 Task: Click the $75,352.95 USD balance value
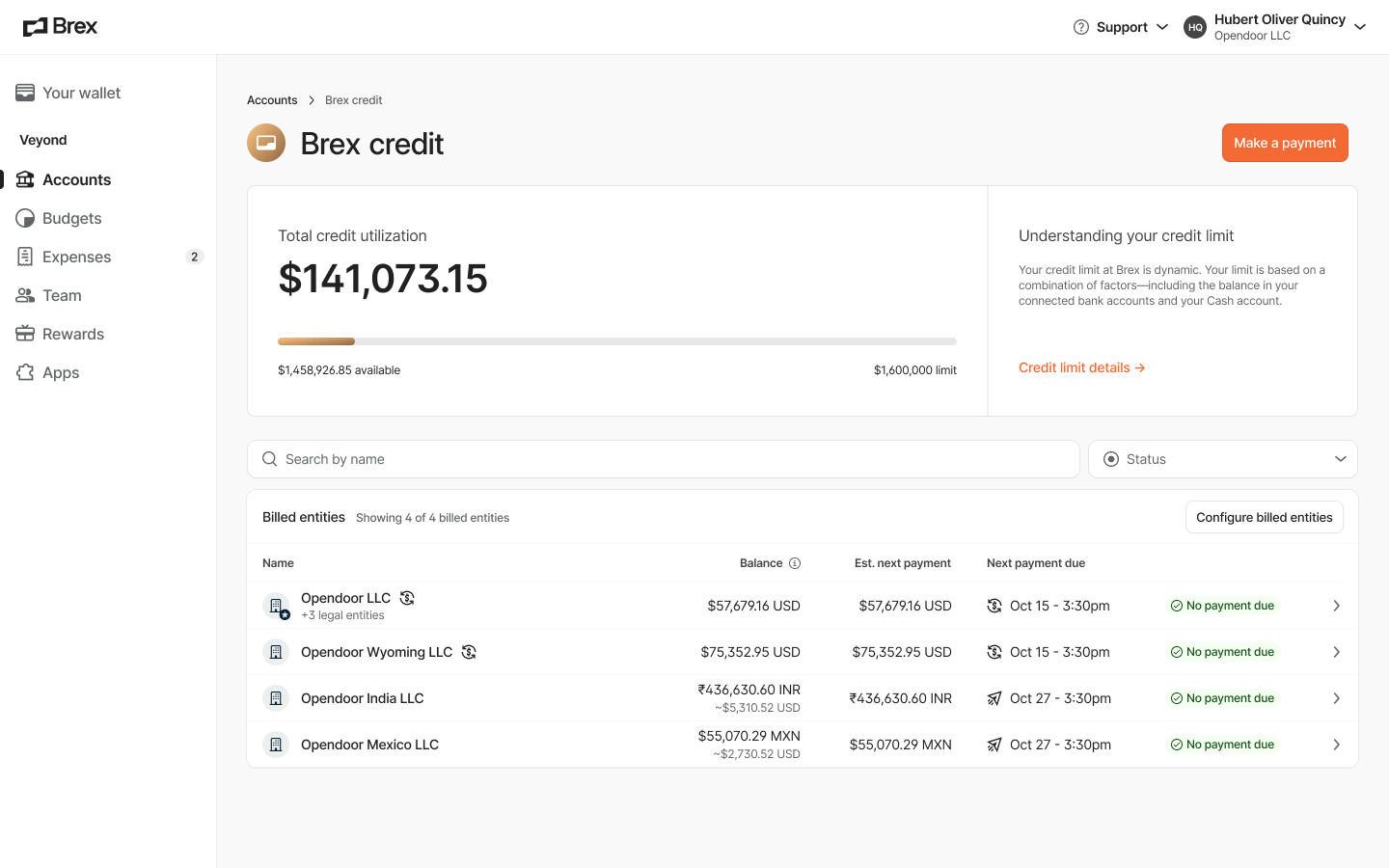[750, 652]
